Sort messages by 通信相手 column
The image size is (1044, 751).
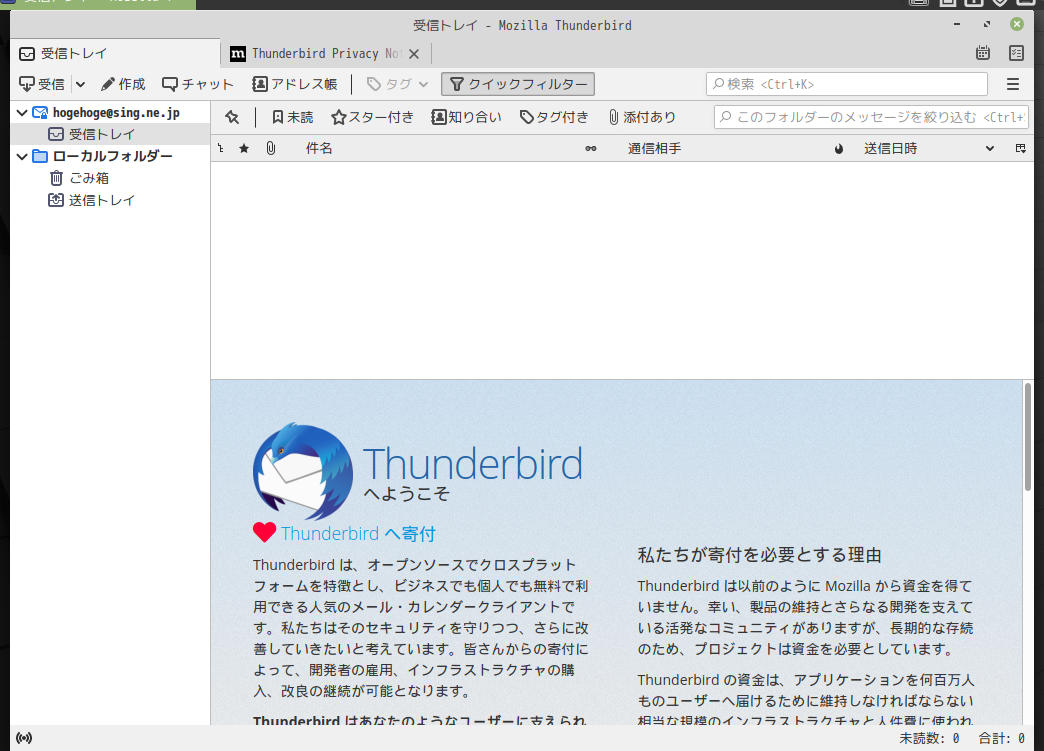654,148
